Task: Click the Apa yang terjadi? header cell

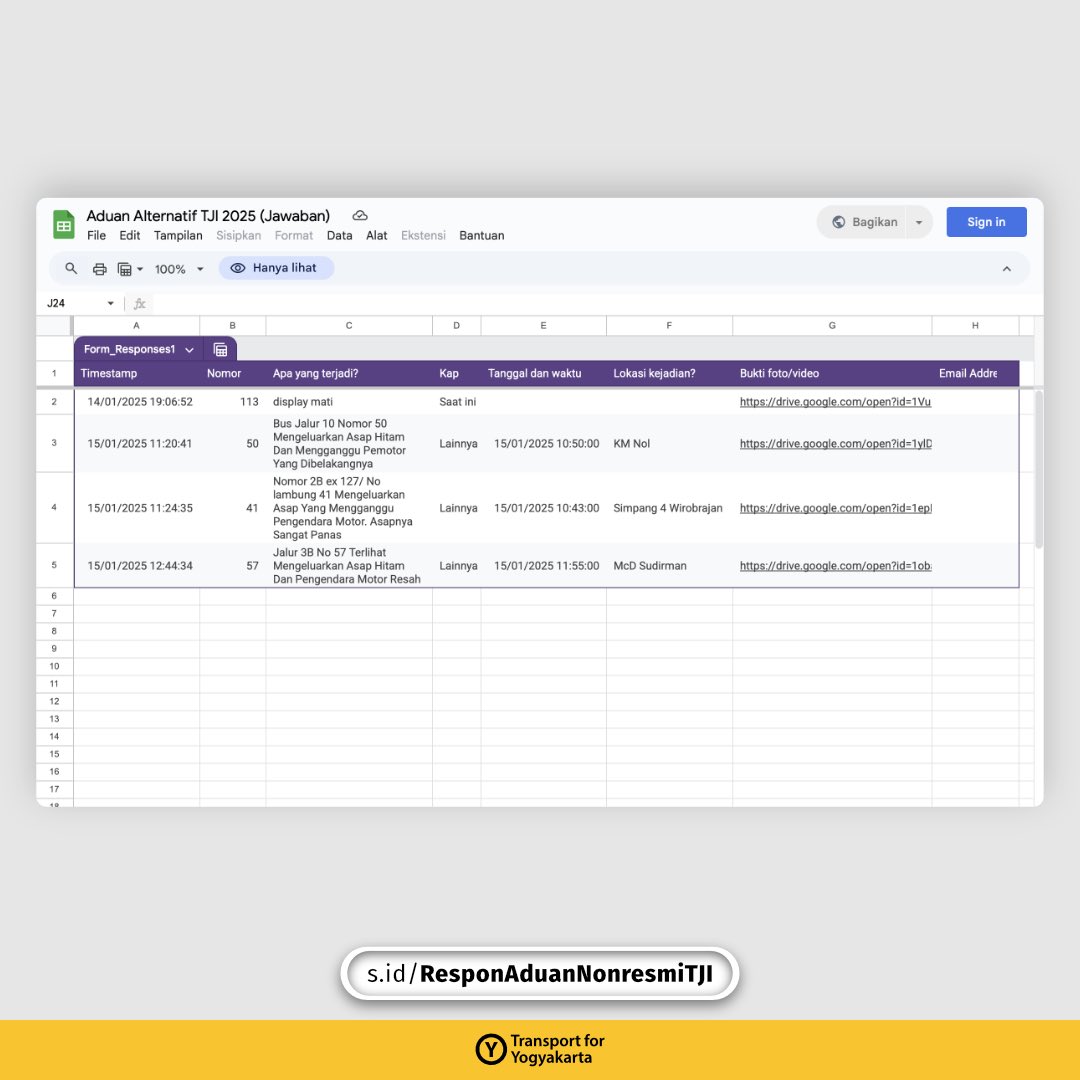Action: pyautogui.click(x=349, y=373)
